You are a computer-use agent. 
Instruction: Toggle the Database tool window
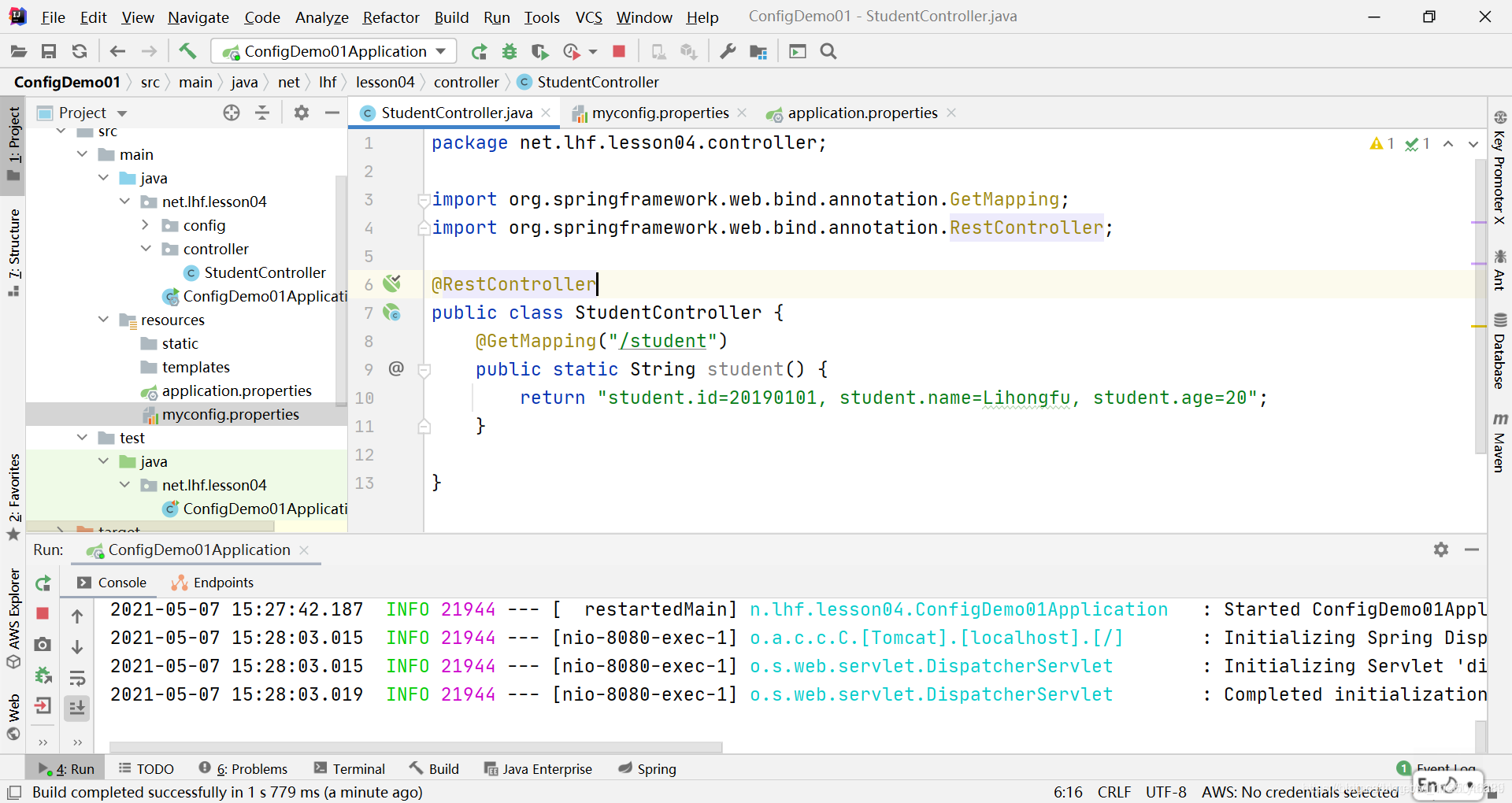coord(1499,350)
